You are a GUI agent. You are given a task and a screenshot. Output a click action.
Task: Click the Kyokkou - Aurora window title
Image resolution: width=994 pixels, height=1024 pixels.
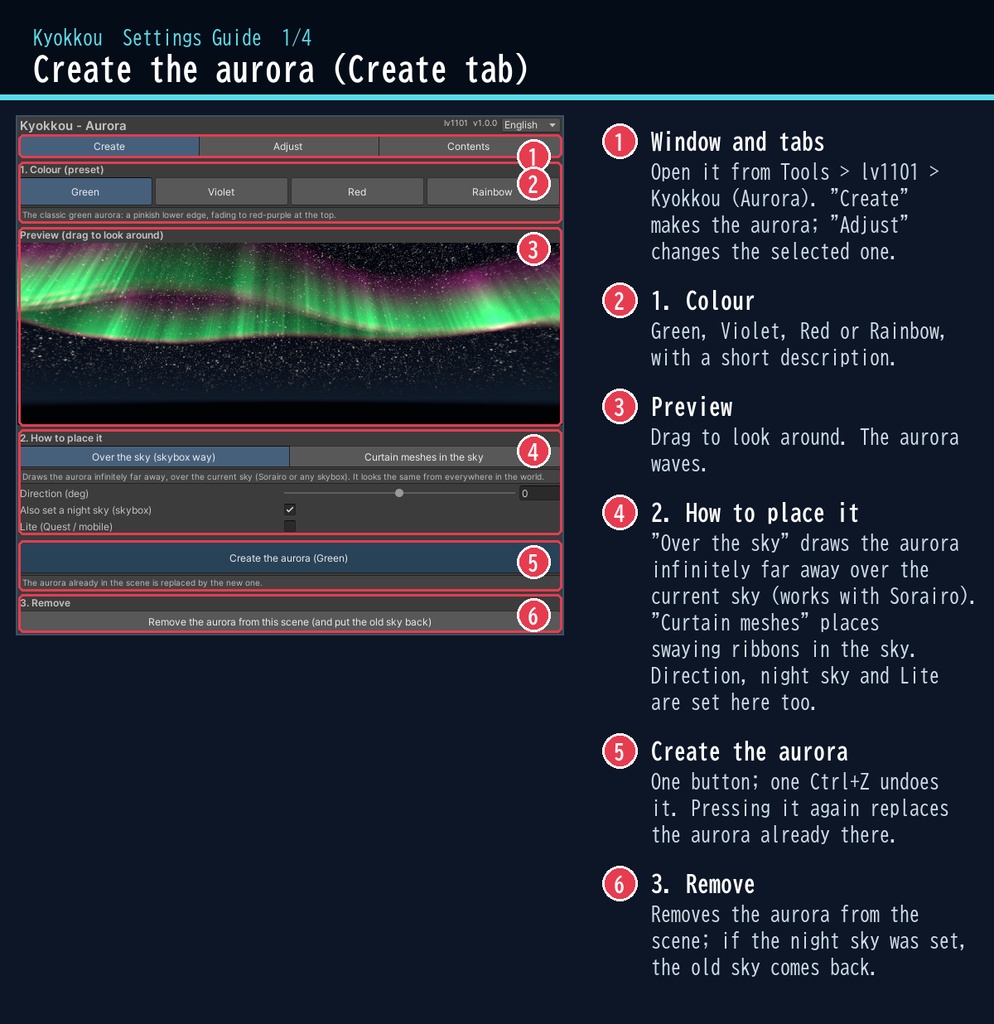(x=73, y=125)
